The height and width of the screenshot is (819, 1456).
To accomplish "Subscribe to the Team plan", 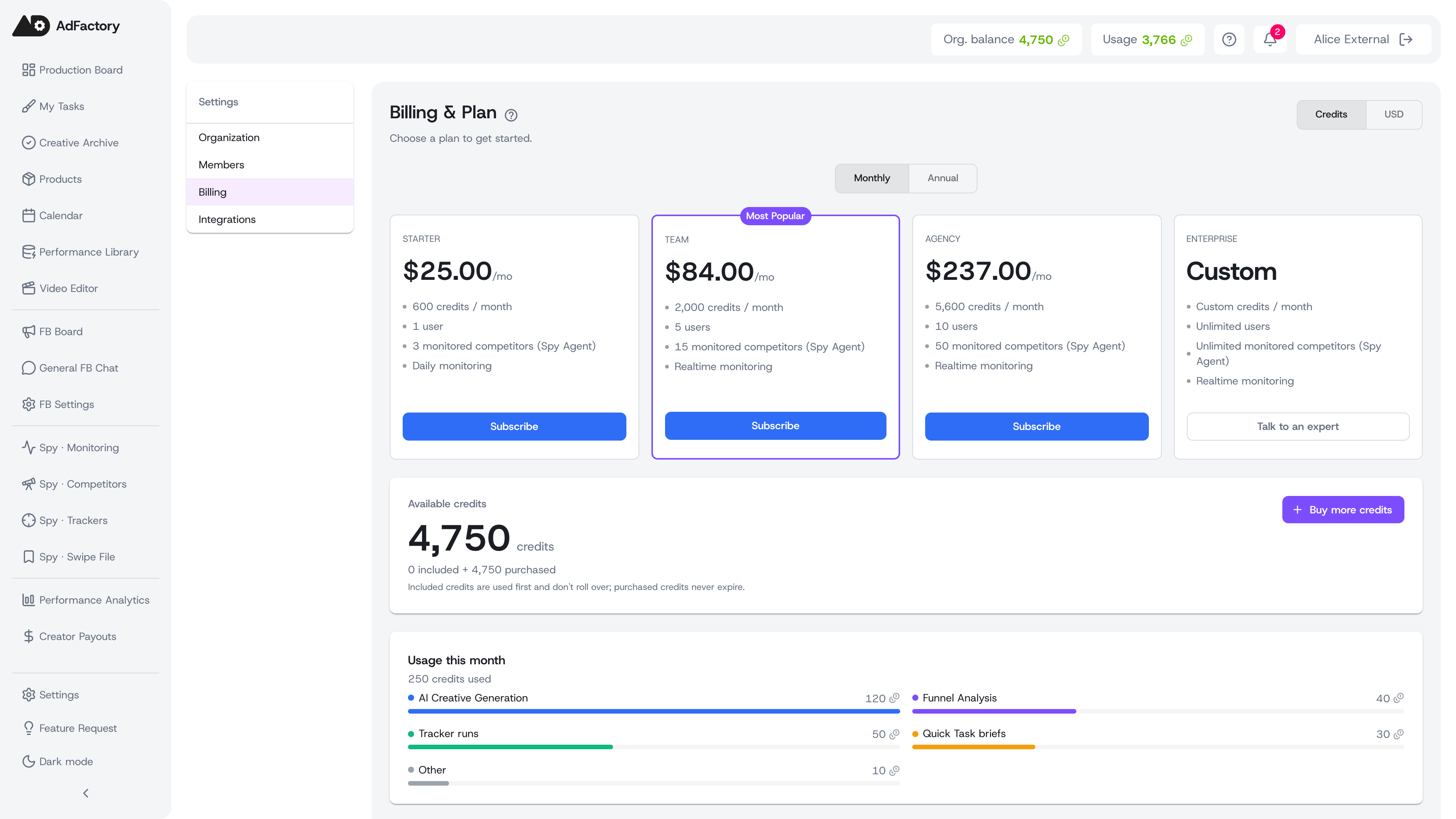I will (x=775, y=425).
